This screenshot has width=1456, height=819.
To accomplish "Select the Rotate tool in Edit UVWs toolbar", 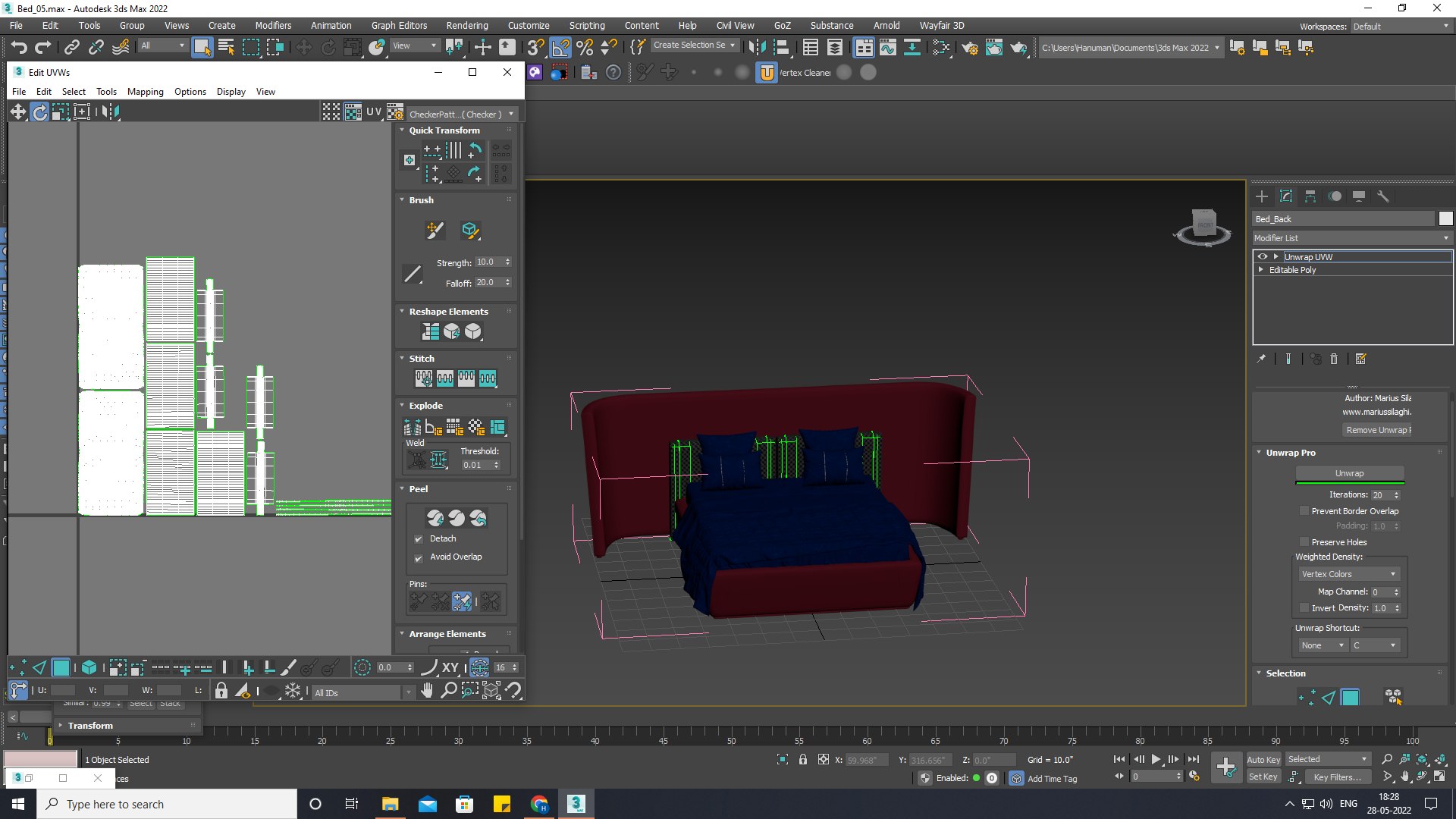I will [x=39, y=112].
